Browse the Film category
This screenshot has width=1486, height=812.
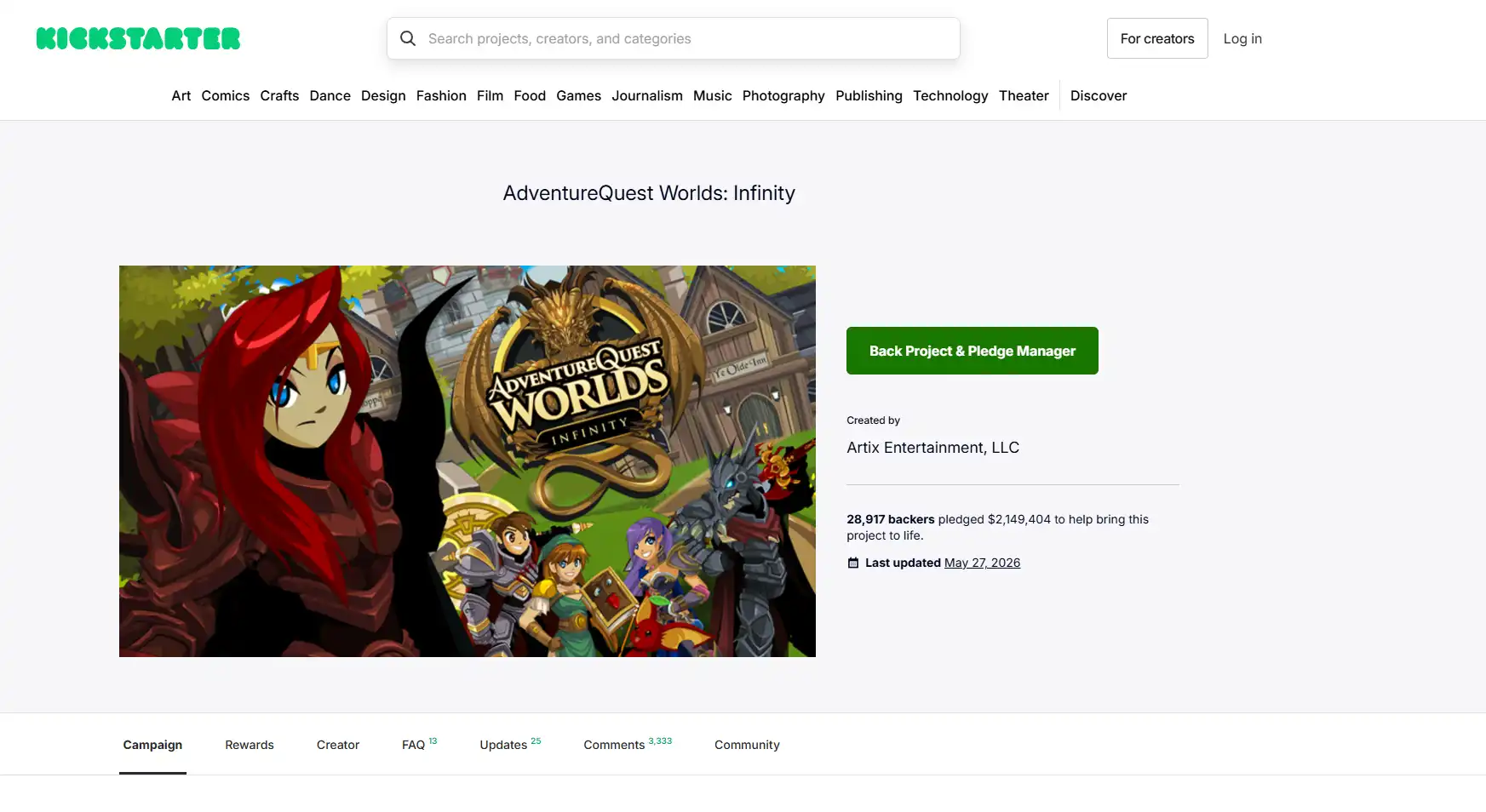tap(490, 95)
